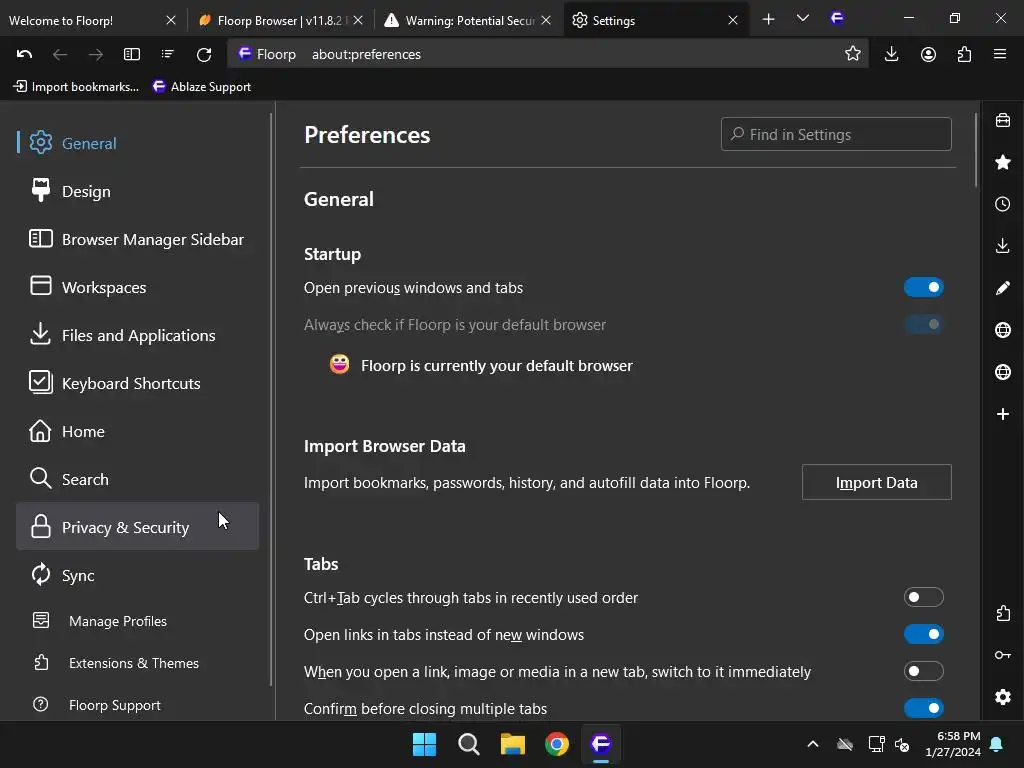Bookmark this page with the star icon

853,54
